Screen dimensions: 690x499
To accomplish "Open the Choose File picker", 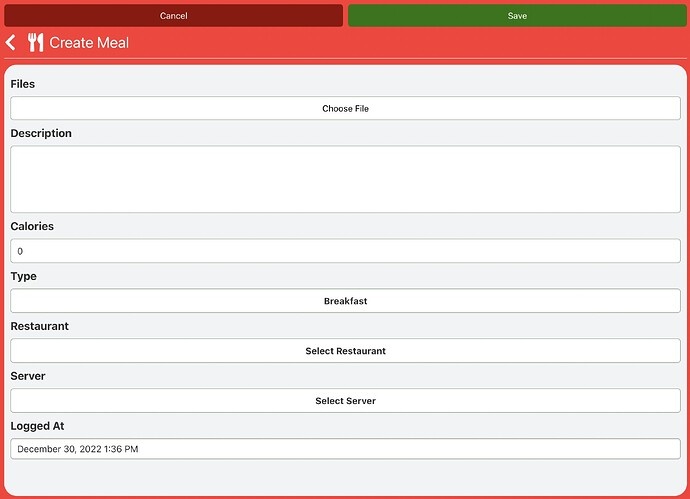I will click(x=345, y=108).
